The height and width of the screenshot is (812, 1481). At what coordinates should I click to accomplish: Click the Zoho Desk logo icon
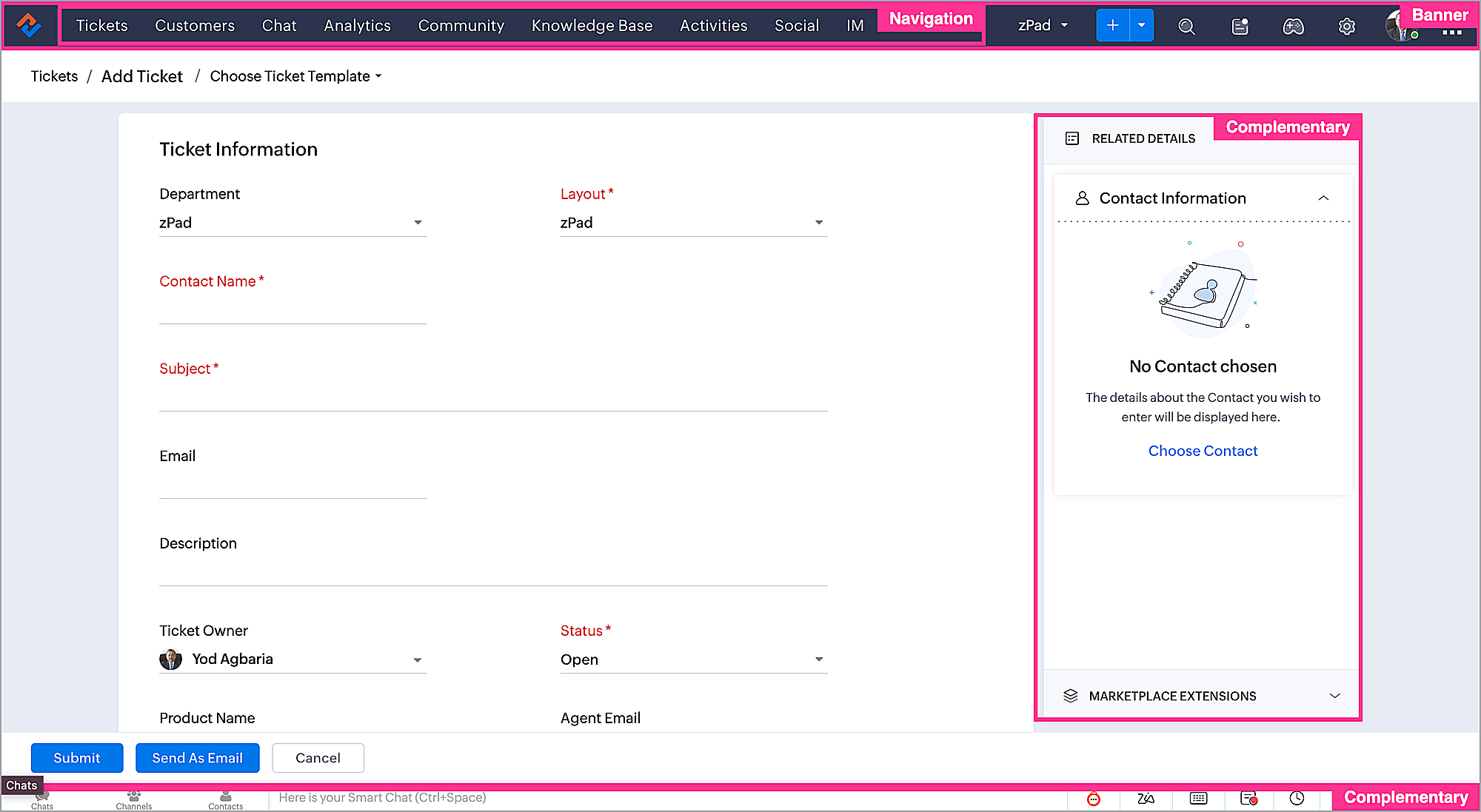pyautogui.click(x=29, y=25)
